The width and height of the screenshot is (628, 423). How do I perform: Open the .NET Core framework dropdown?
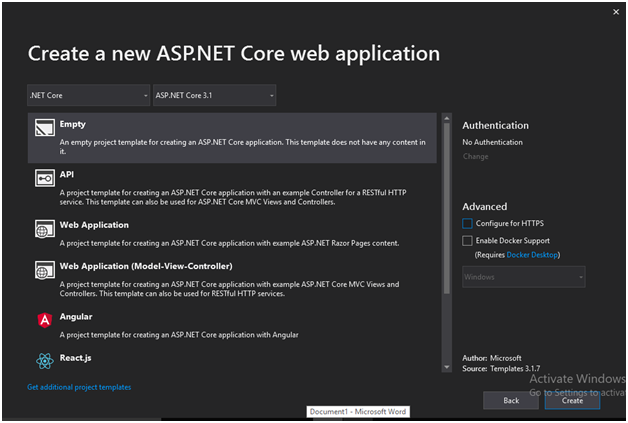(x=89, y=95)
